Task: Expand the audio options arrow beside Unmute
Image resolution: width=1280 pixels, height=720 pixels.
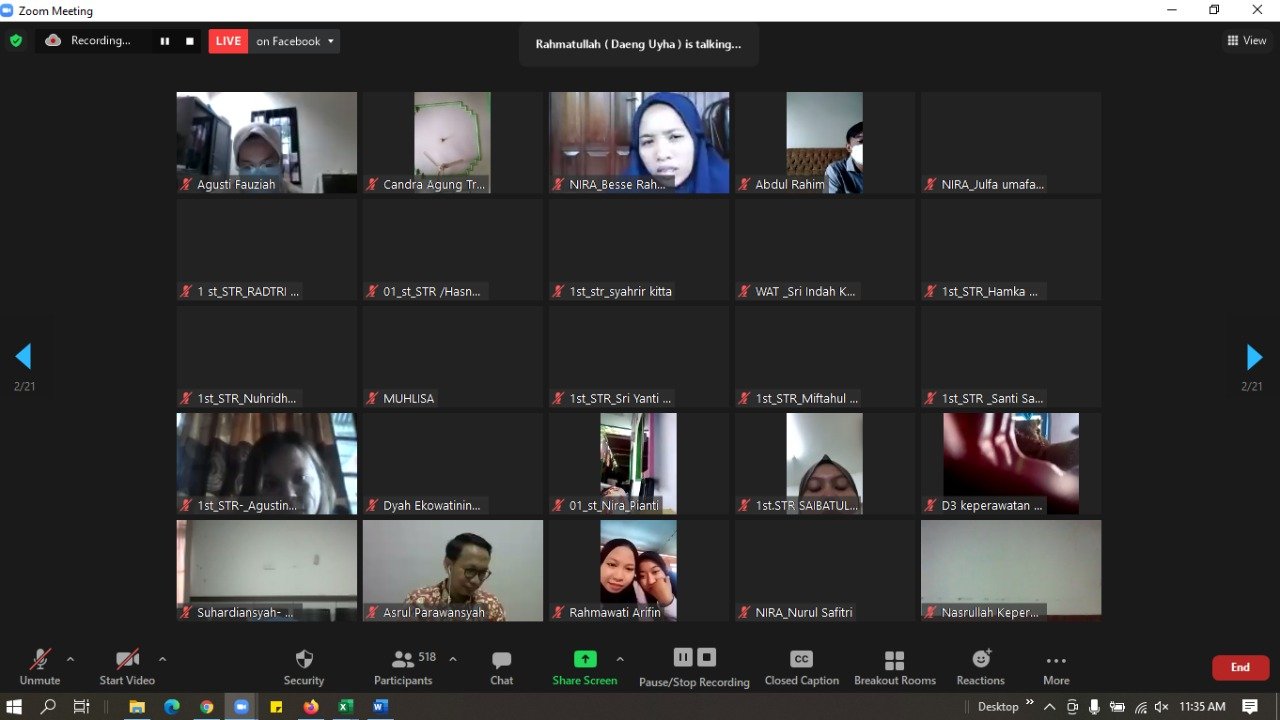Action: (70, 659)
